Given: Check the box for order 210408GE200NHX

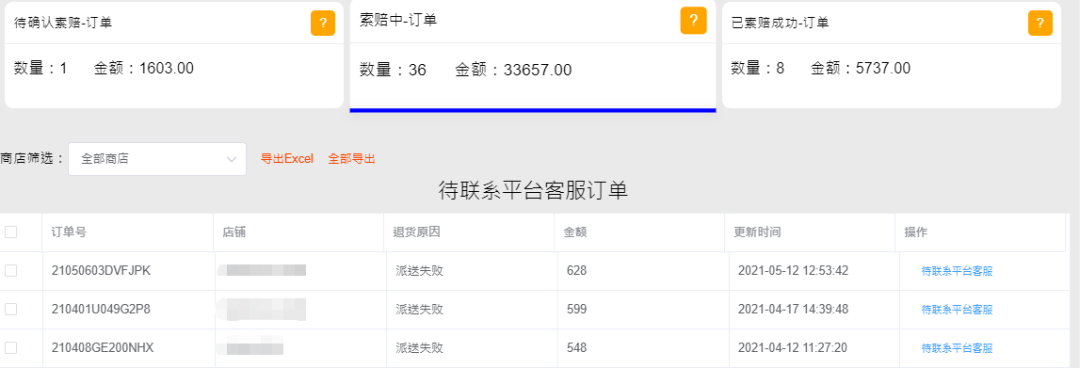Looking at the screenshot, I should click(11, 348).
